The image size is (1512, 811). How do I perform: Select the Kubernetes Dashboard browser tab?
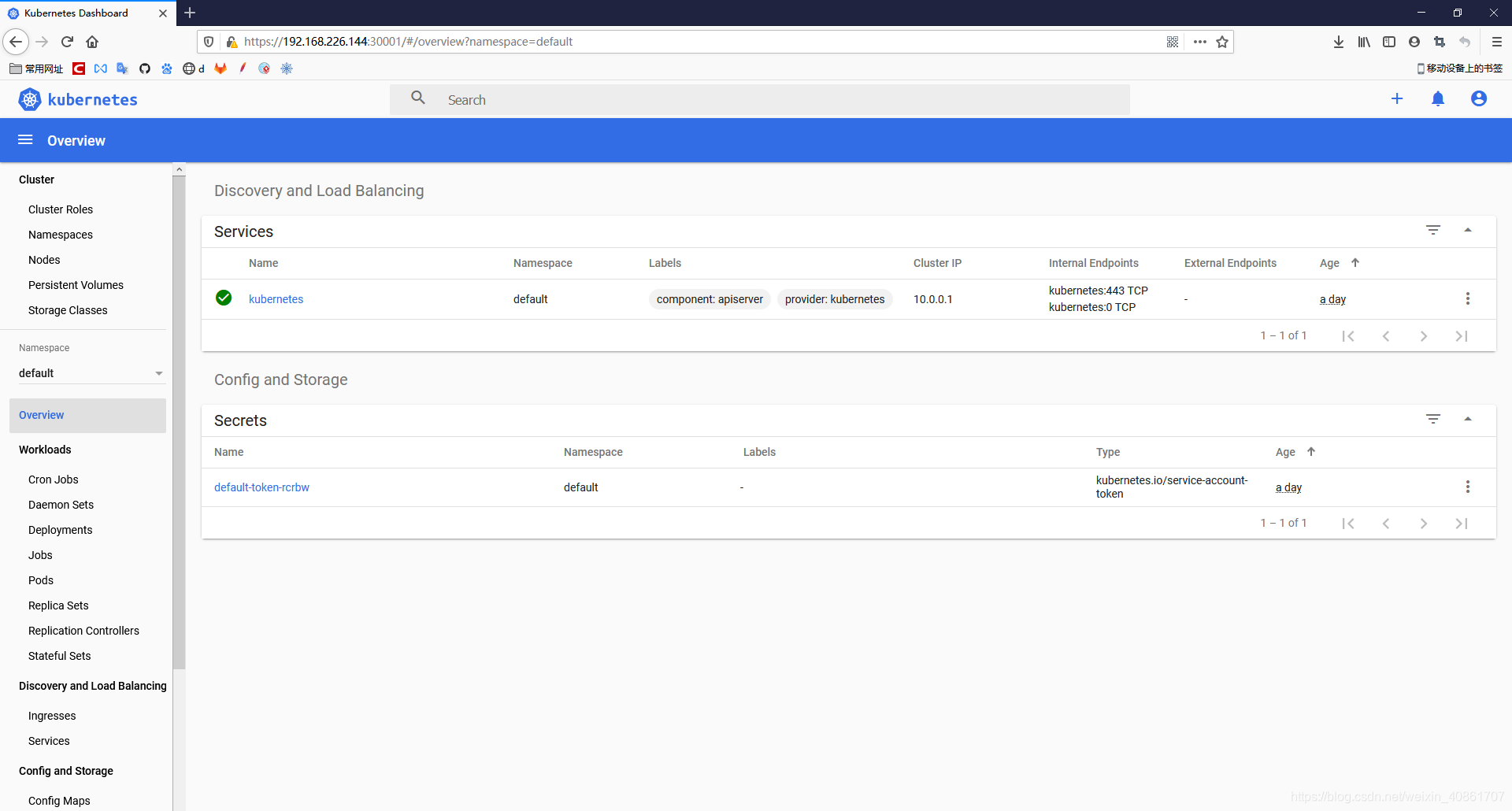click(x=87, y=13)
